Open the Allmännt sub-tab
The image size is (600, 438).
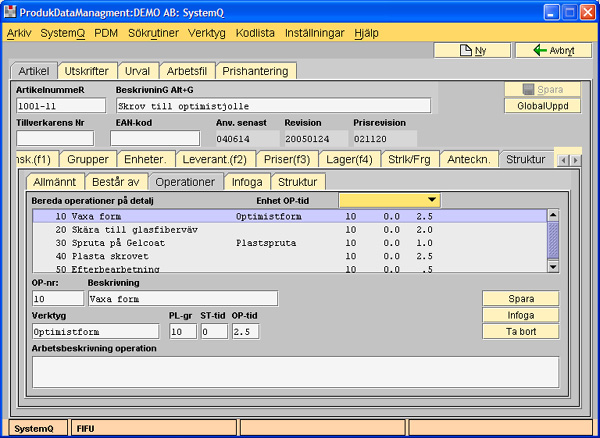54,182
